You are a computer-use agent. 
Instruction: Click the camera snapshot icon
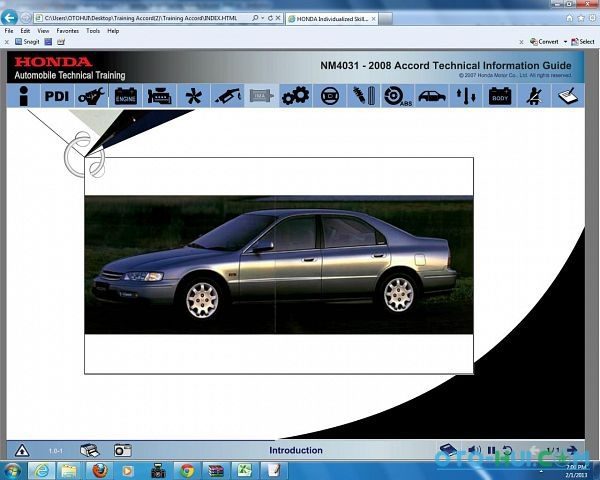123,450
